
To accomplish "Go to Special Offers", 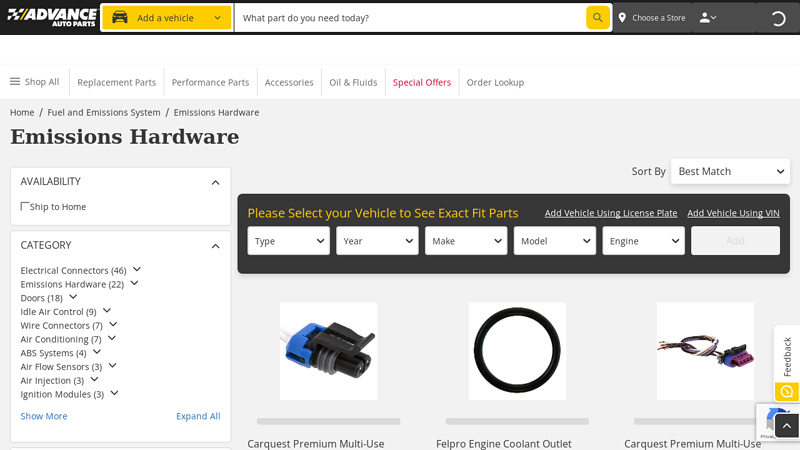I will pyautogui.click(x=422, y=82).
